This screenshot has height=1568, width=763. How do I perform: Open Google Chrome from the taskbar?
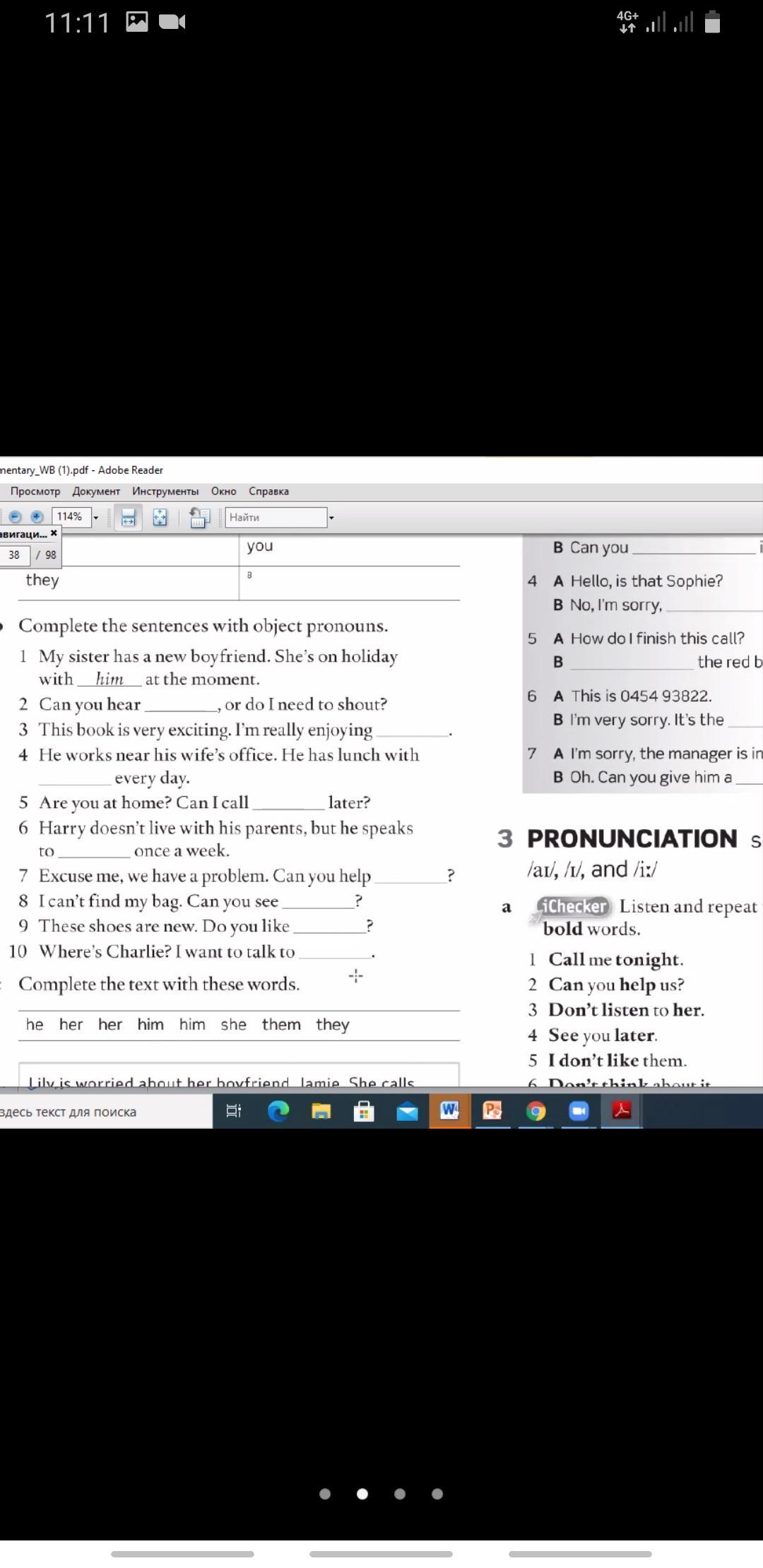click(x=536, y=1112)
